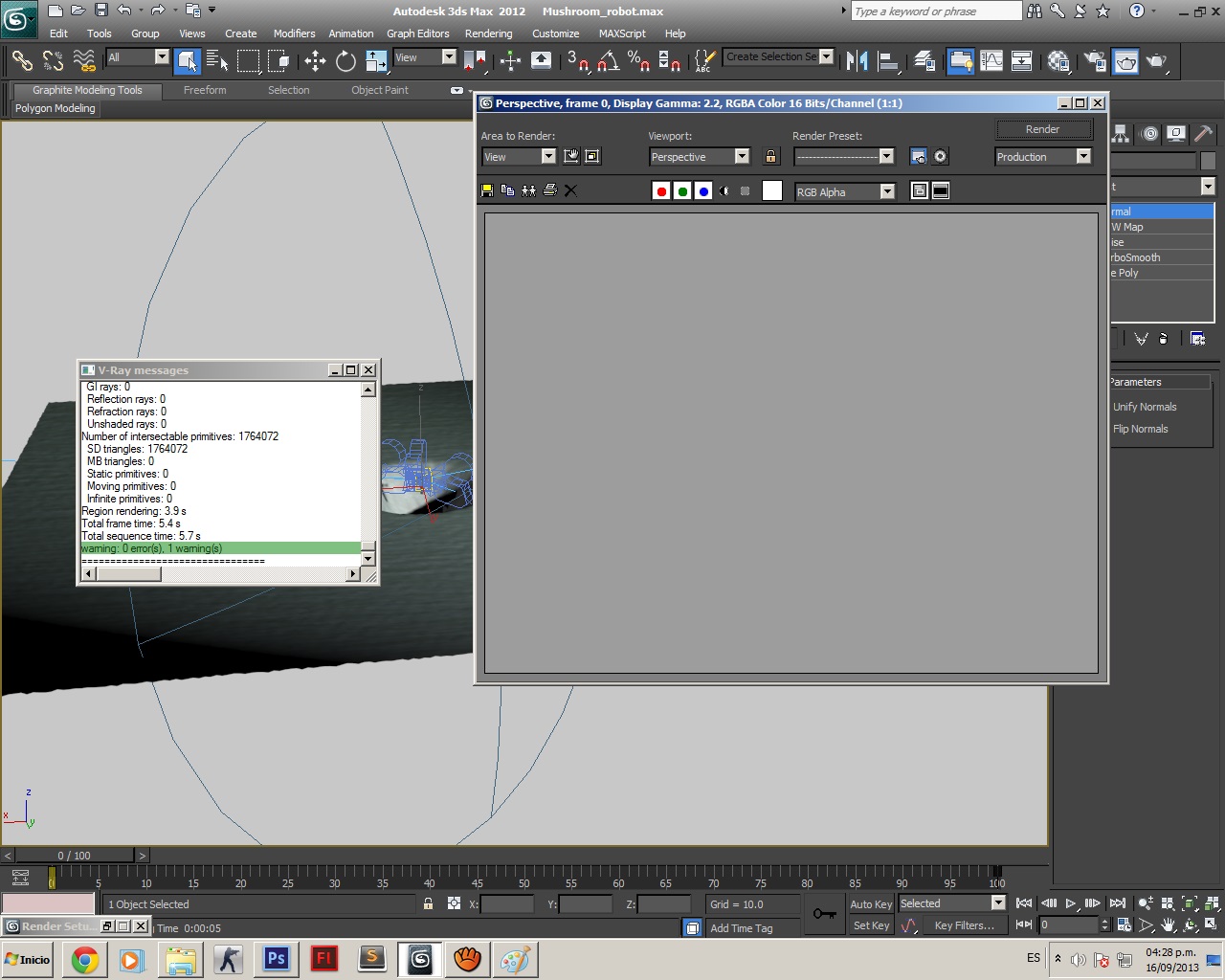Click Flip Normals in the Parameters rollout
This screenshot has height=980, width=1225.
(x=1141, y=429)
